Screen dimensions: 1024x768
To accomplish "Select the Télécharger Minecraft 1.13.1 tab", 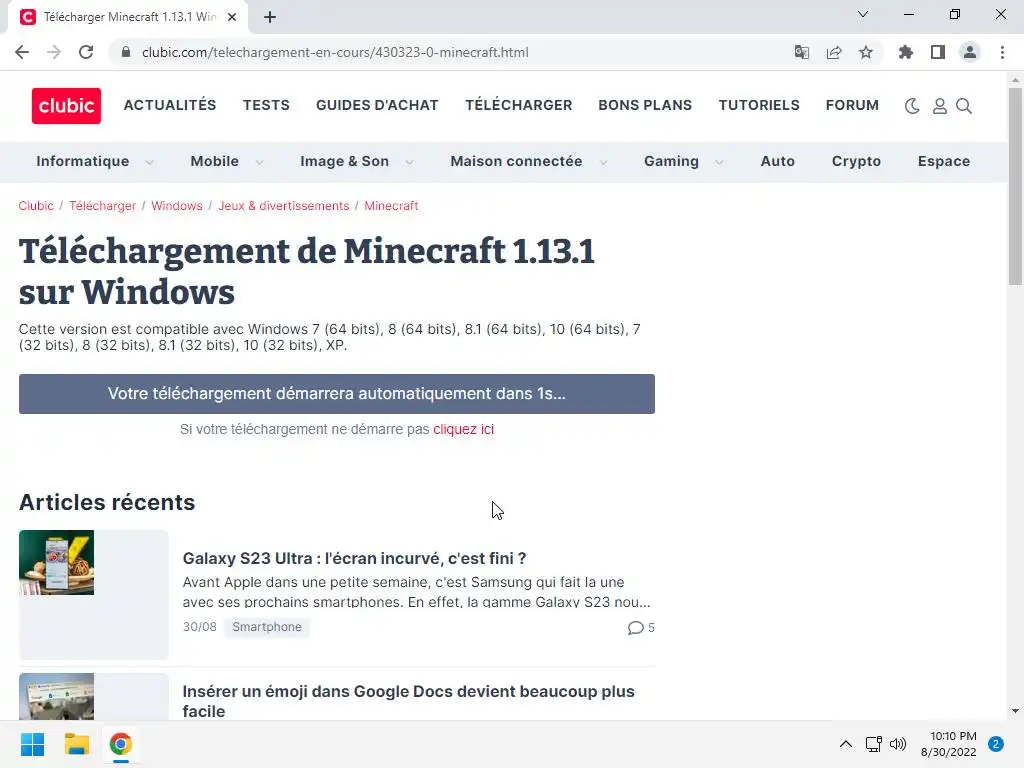I will (129, 17).
